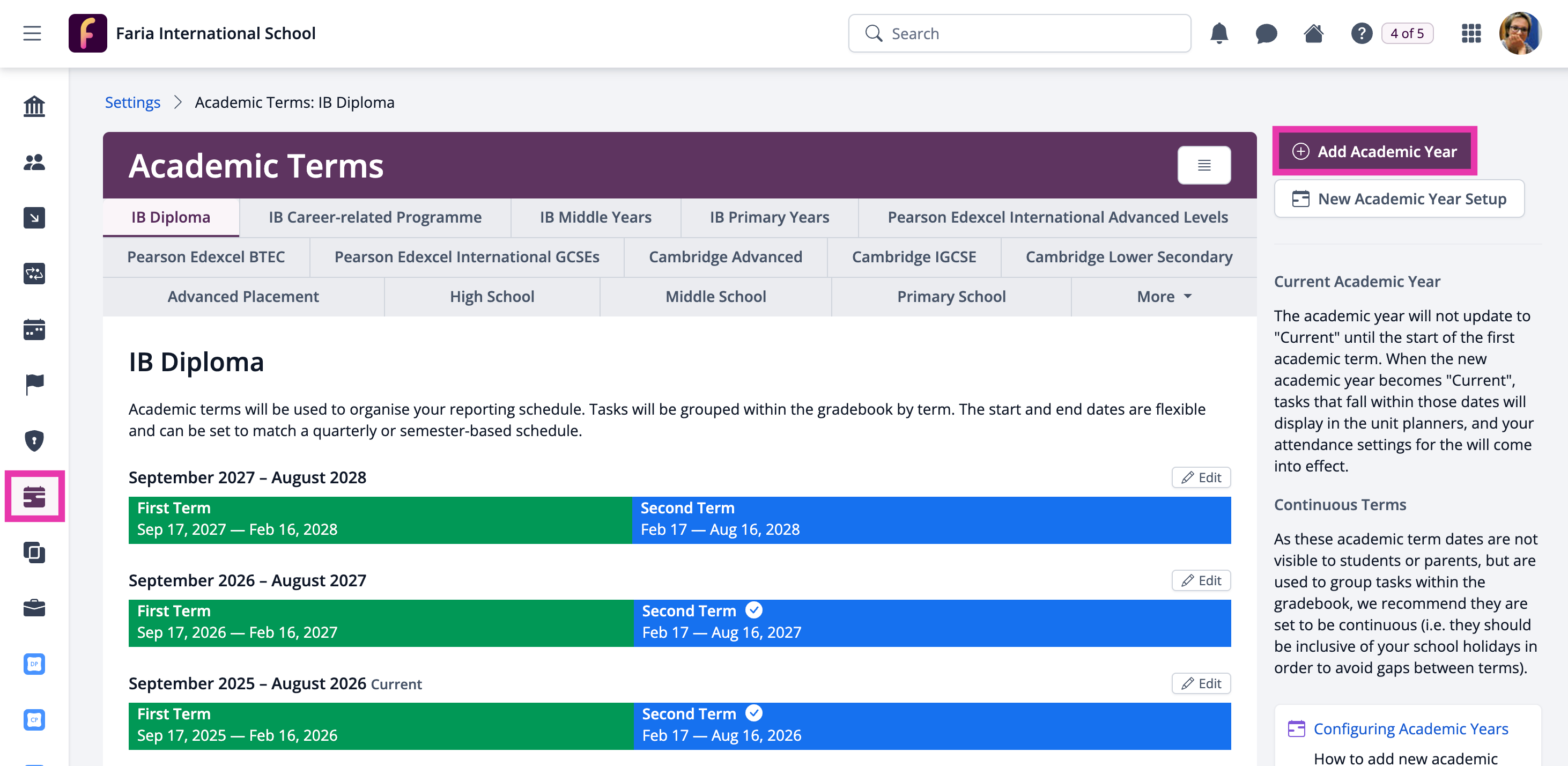
Task: Open the High School tab
Action: click(492, 297)
